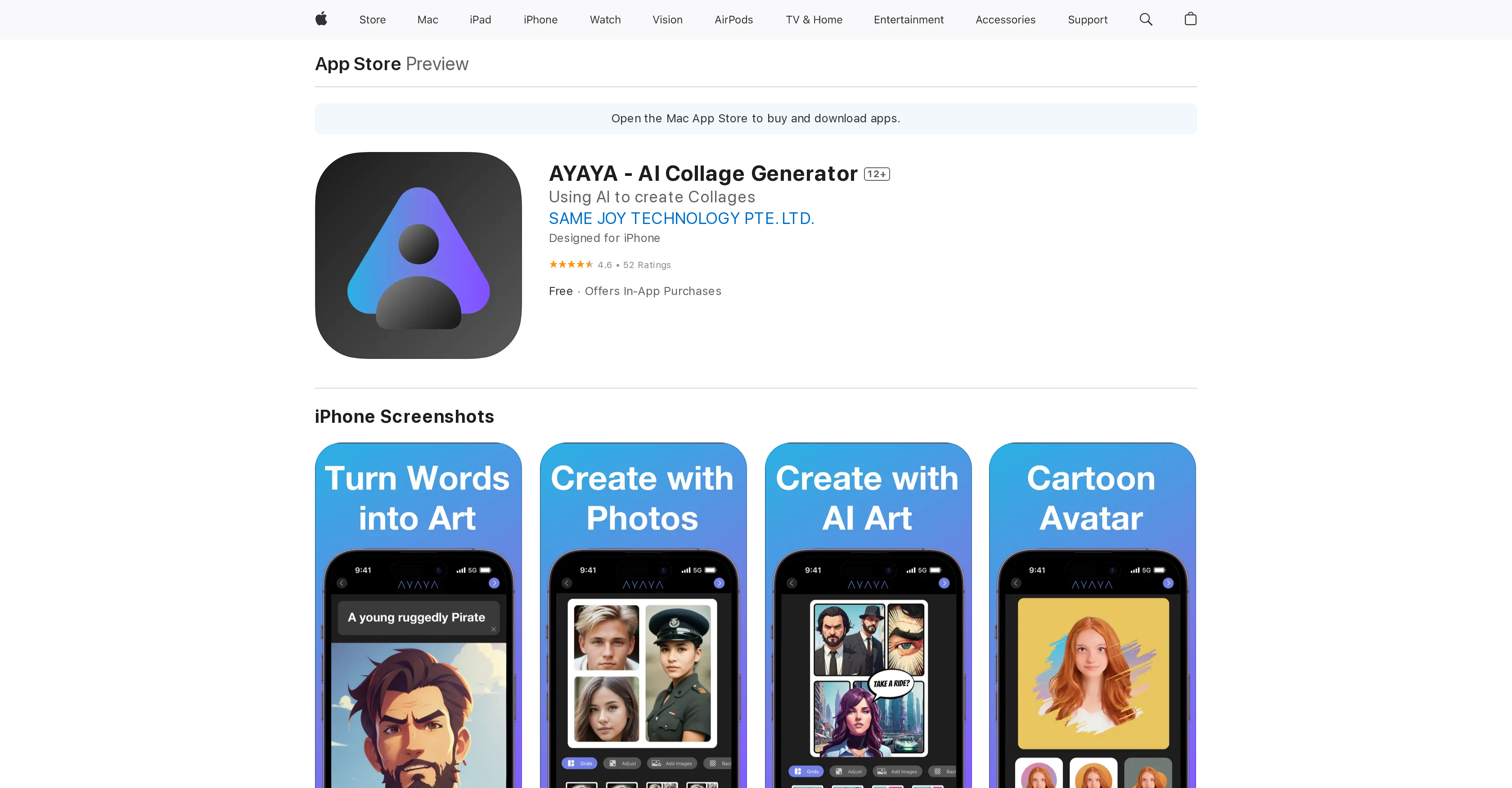Image resolution: width=1512 pixels, height=788 pixels.
Task: Open the iPhone menu item
Action: tap(540, 19)
